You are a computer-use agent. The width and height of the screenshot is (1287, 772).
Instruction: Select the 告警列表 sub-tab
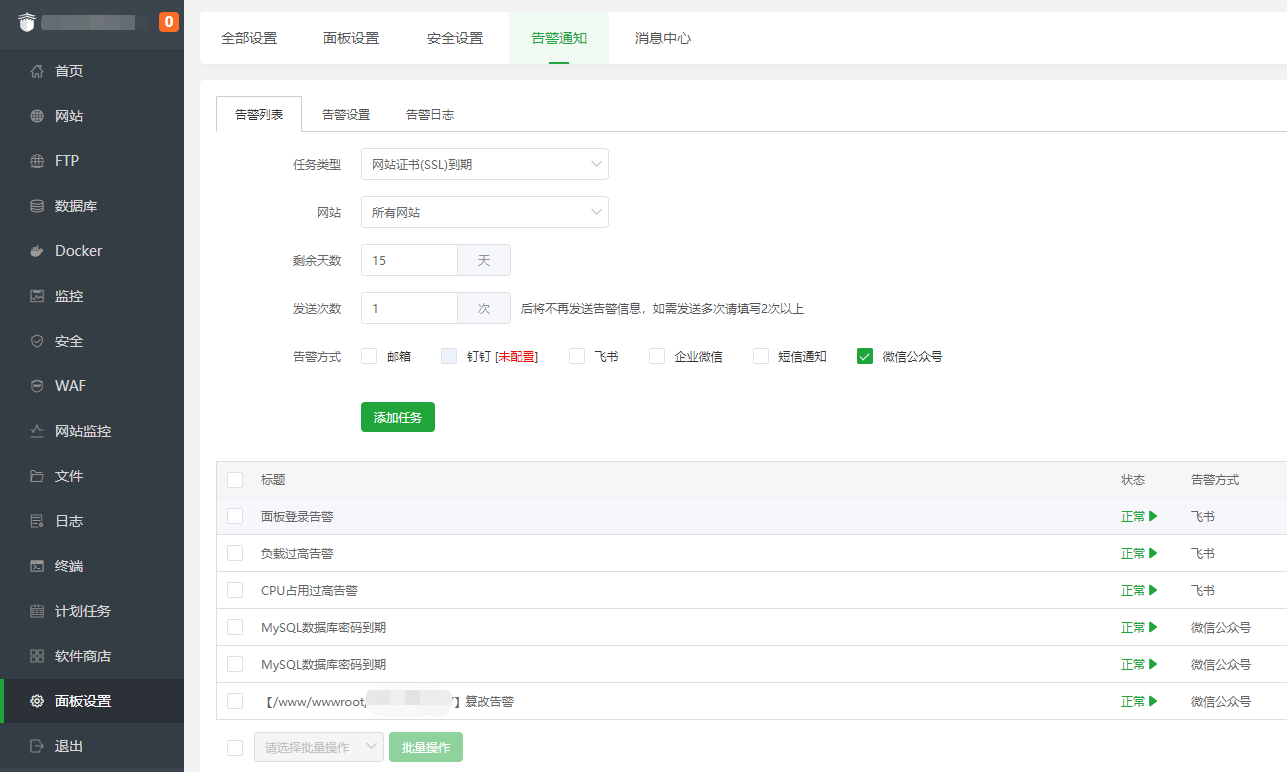(259, 114)
